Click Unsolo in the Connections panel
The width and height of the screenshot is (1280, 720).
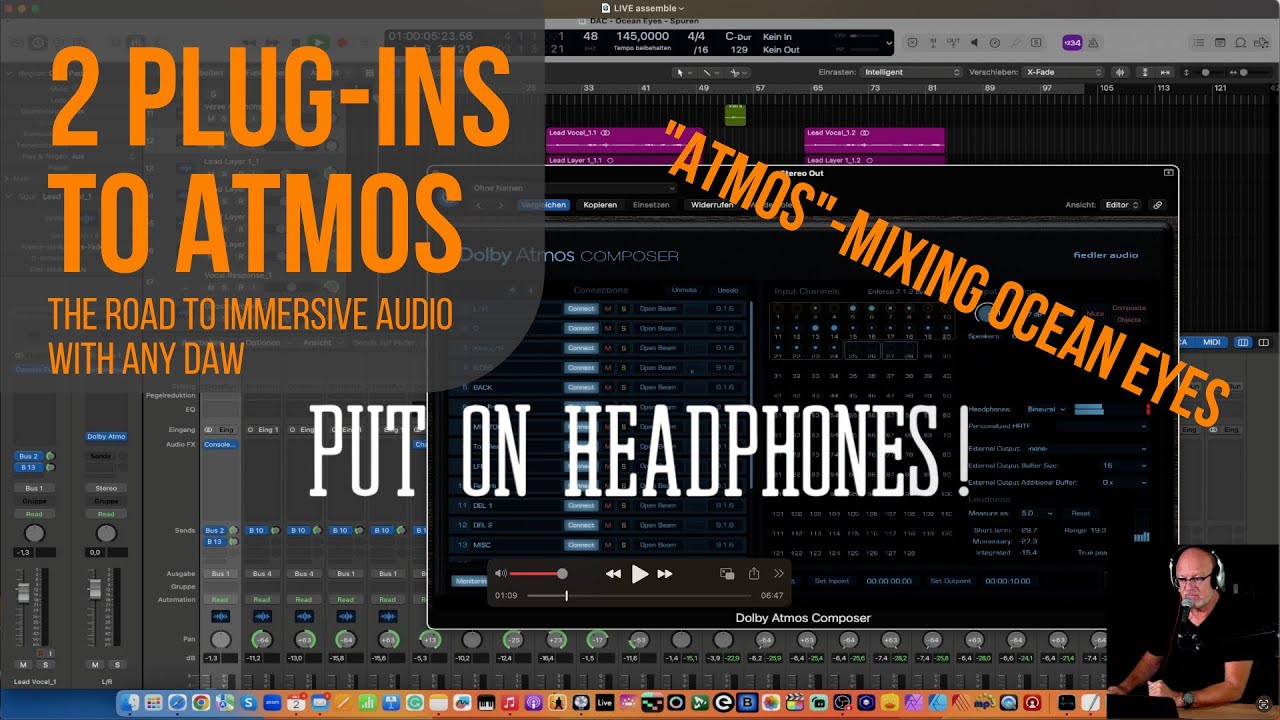coord(727,290)
